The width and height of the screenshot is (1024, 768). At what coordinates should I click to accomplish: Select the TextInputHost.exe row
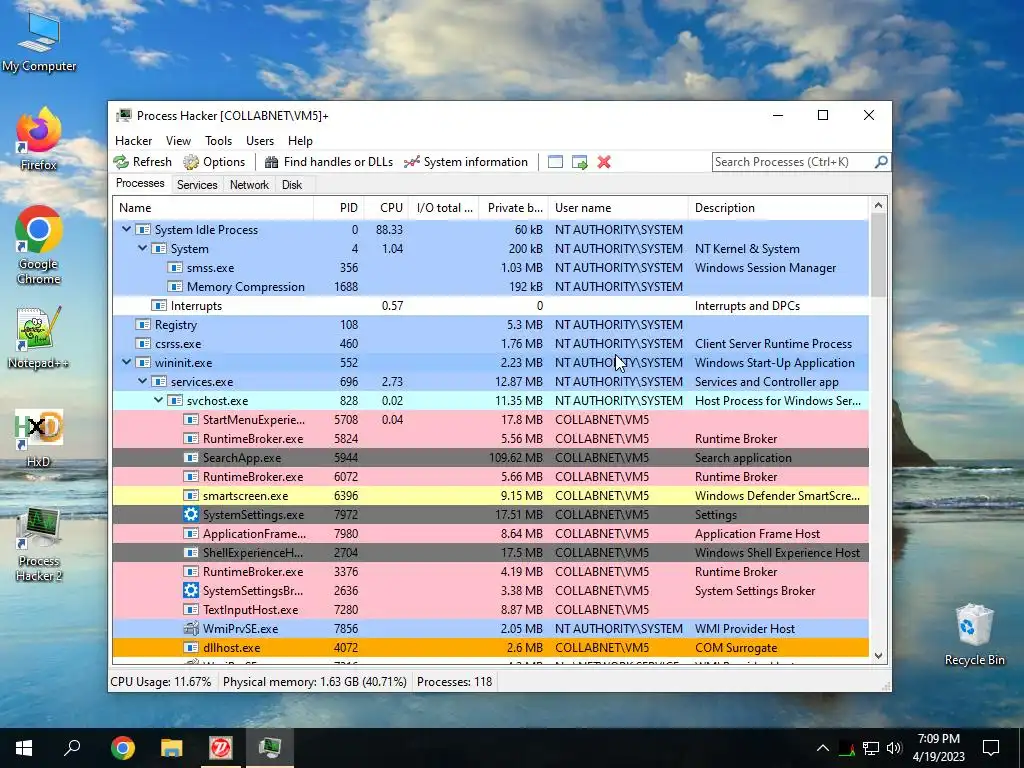[x=490, y=609]
